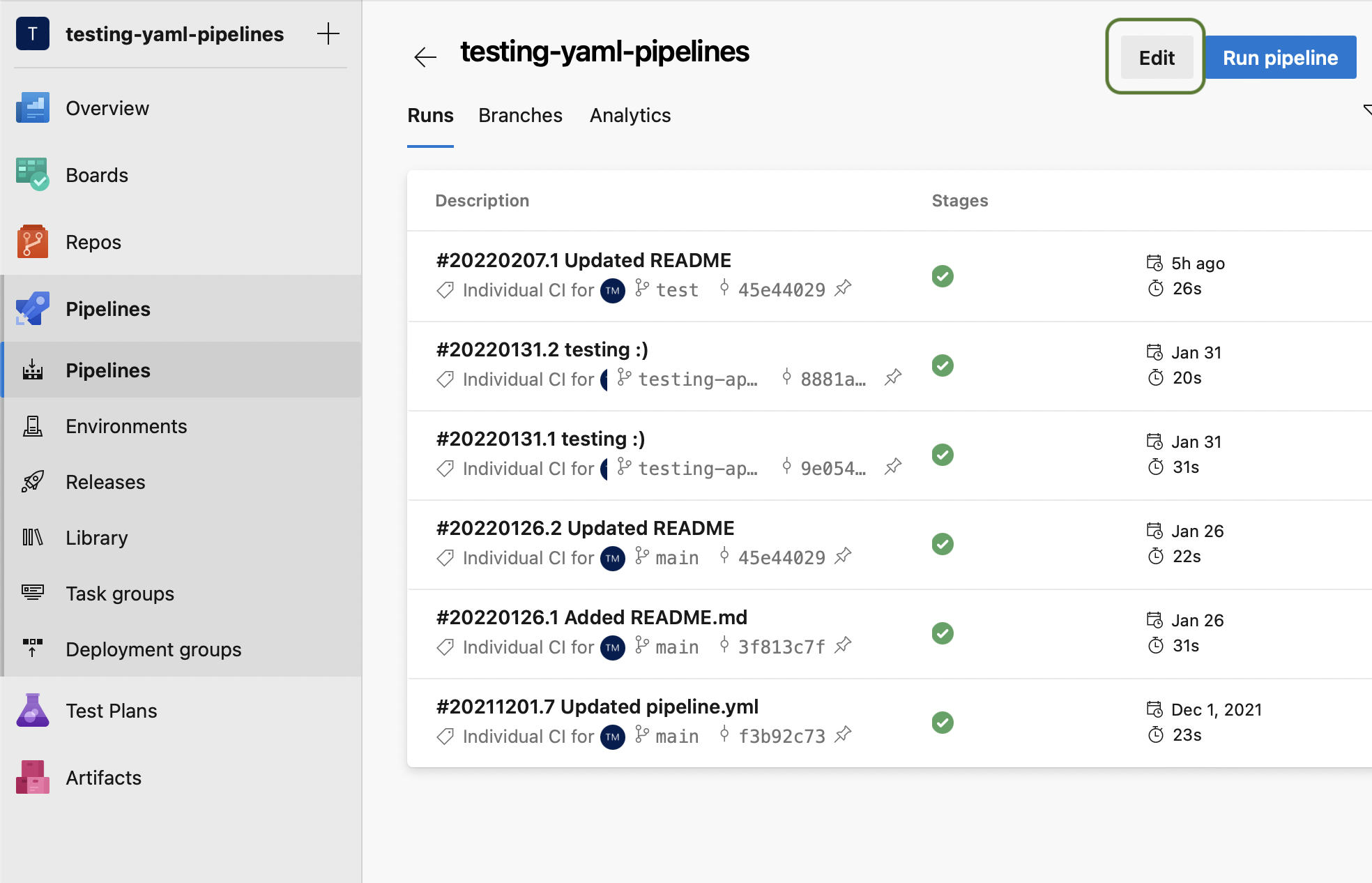
Task: Open Library from the sidebar
Action: (96, 538)
